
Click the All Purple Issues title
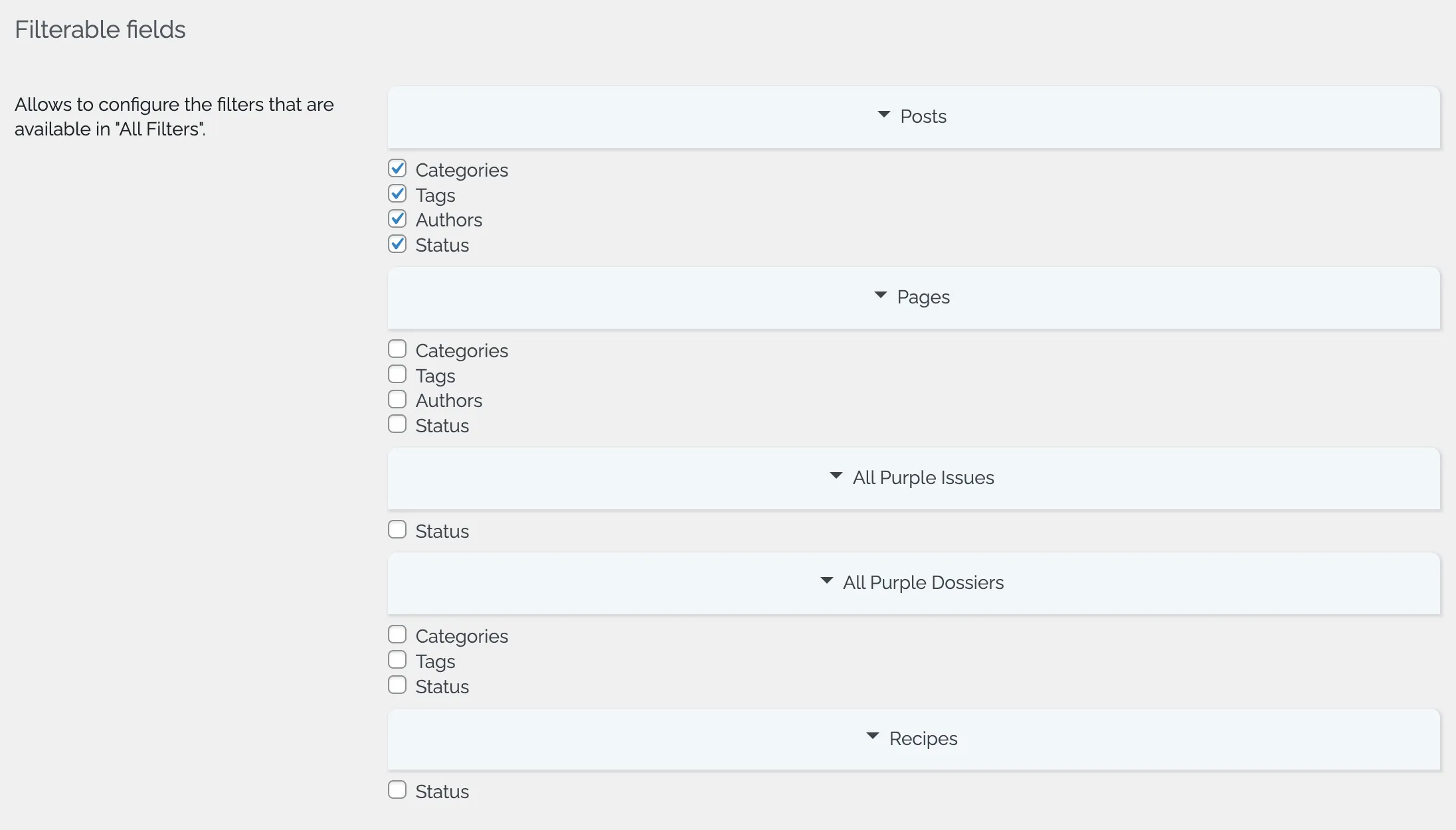click(923, 478)
